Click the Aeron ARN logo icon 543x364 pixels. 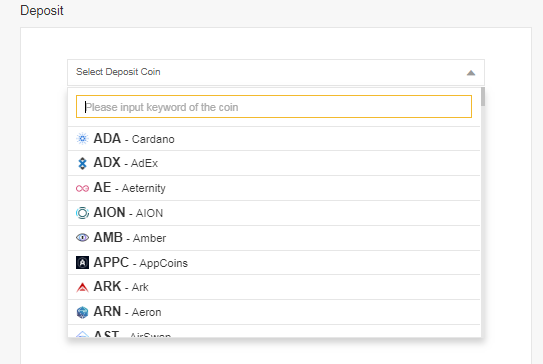pos(82,312)
